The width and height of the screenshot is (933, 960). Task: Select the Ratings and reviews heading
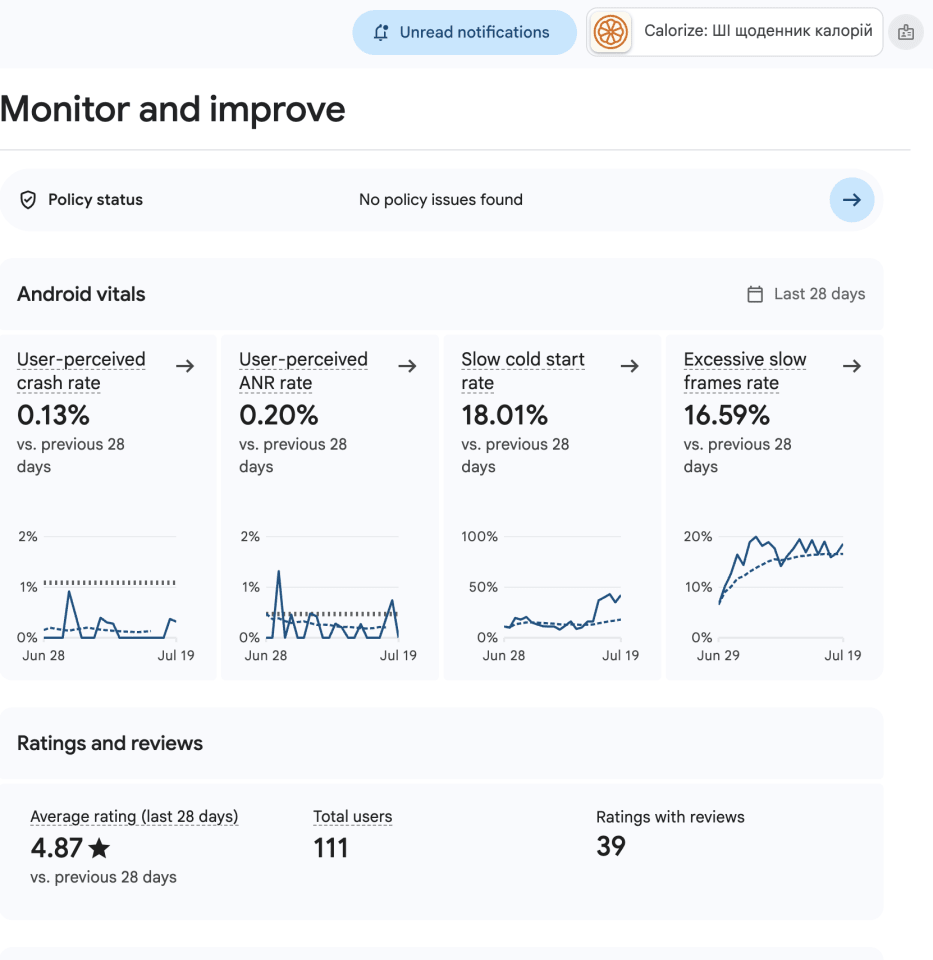110,743
